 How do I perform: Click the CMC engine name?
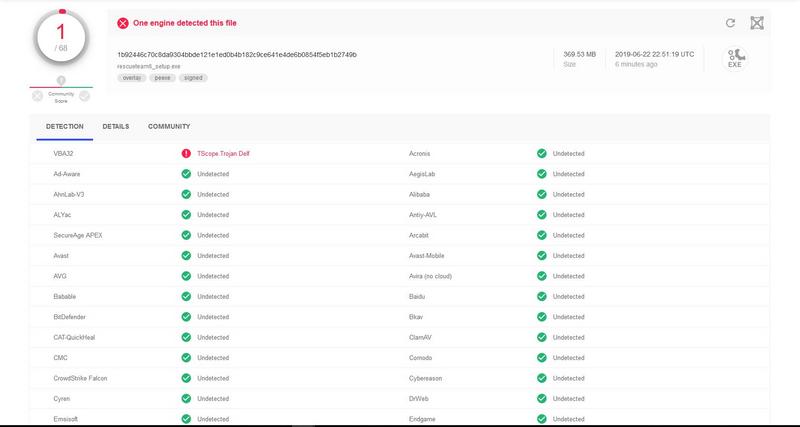pos(60,358)
